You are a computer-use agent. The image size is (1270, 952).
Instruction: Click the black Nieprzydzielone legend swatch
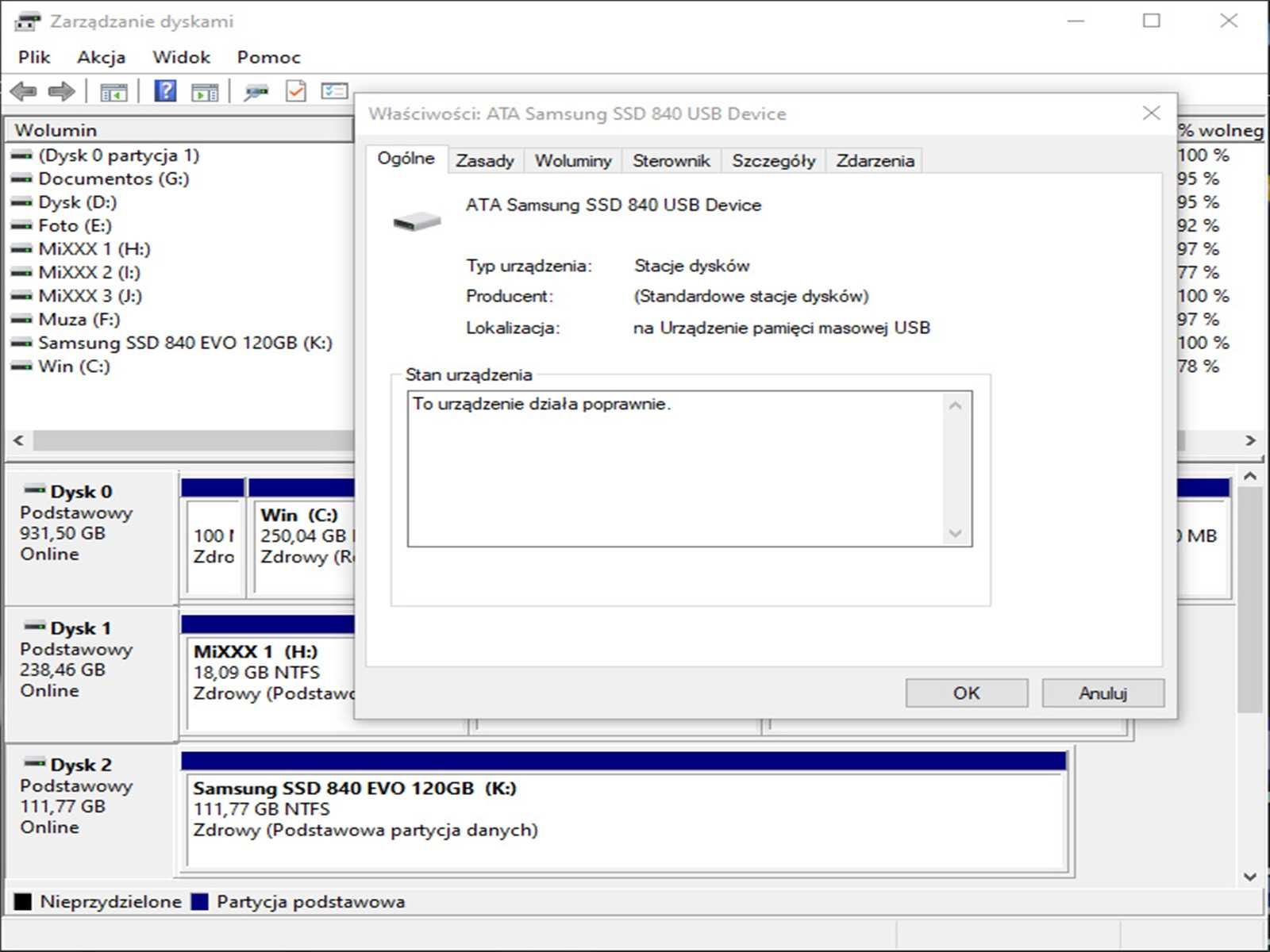(x=23, y=901)
